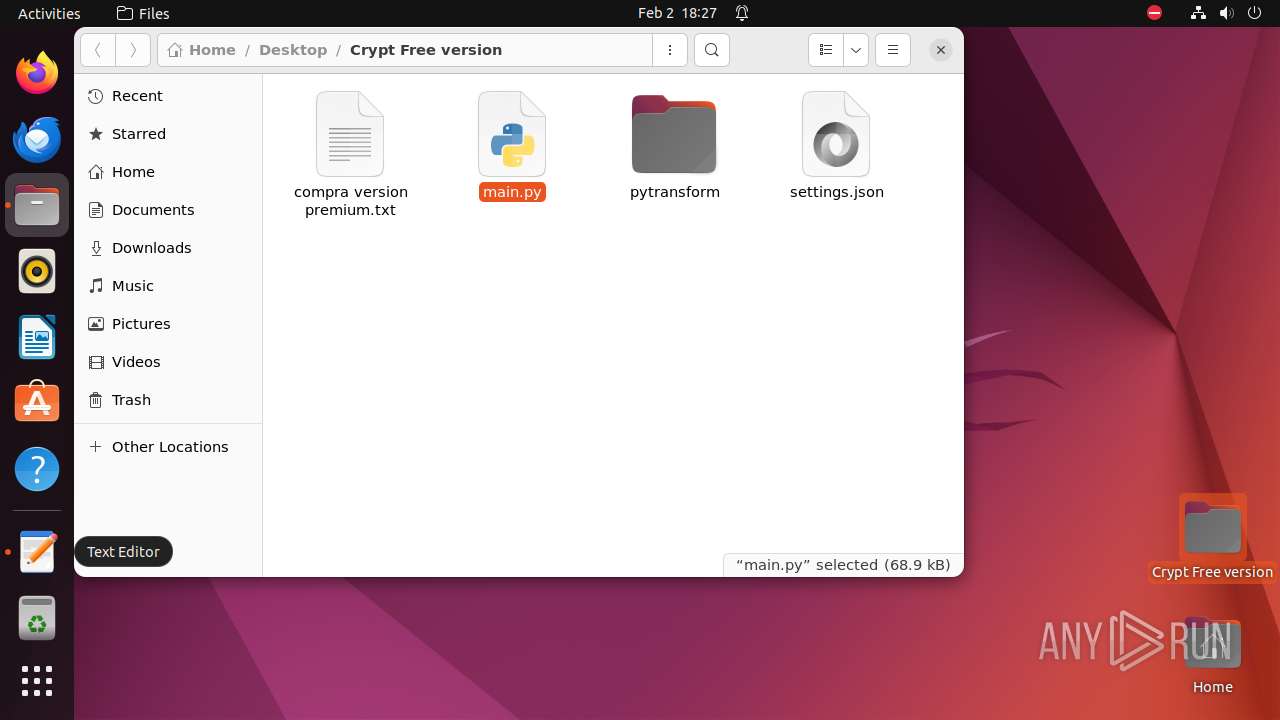Go back with the back arrow
This screenshot has width=1280, height=720.
98,50
